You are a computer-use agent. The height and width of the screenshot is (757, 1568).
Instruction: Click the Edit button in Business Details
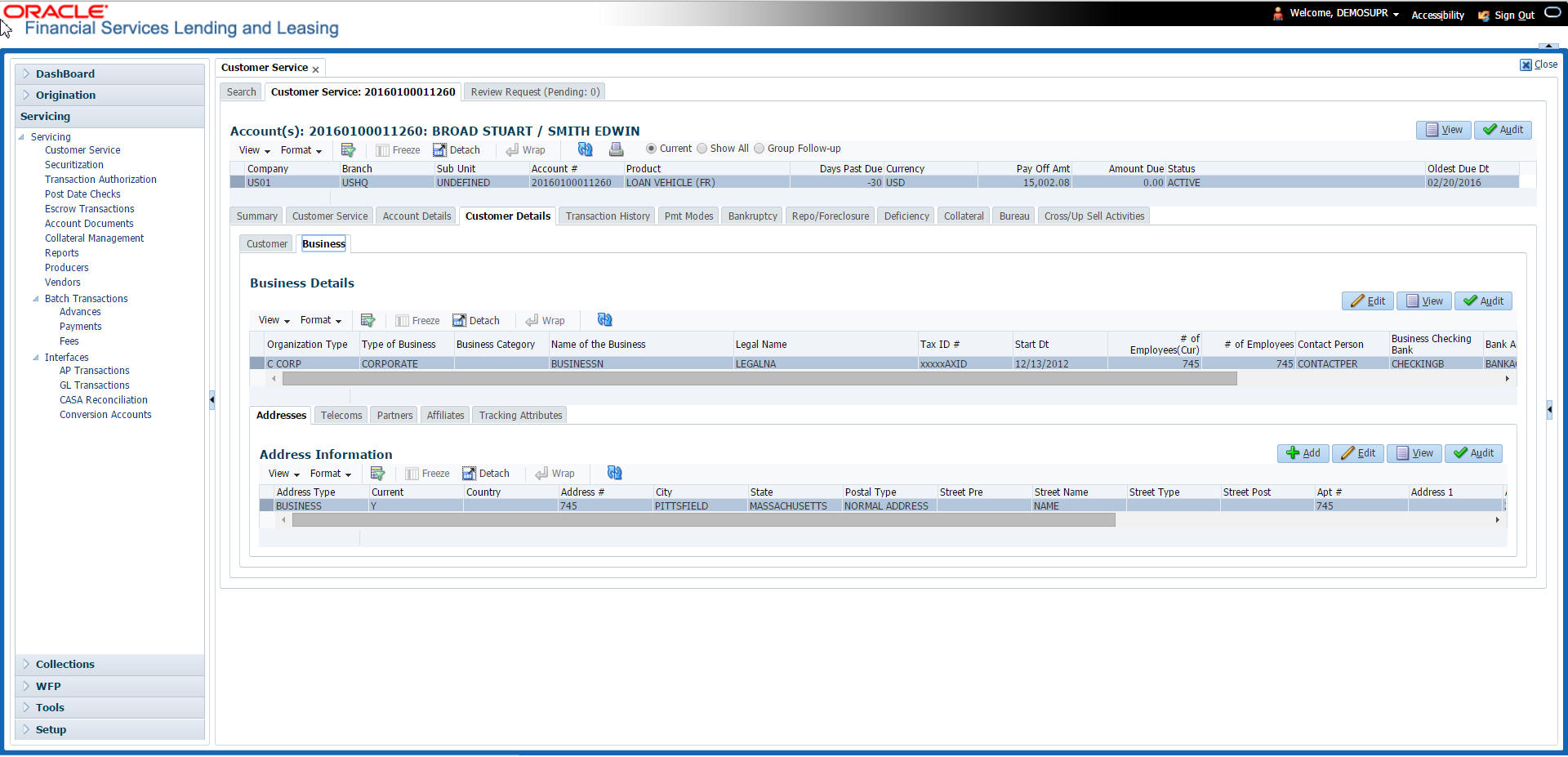(x=1368, y=301)
